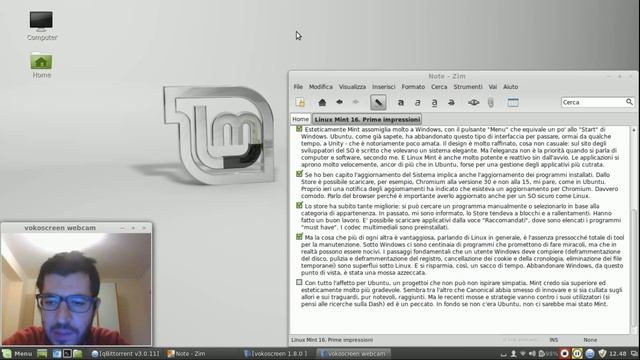Open the update manager shield icon
This screenshot has width=640, height=360.
click(602, 353)
